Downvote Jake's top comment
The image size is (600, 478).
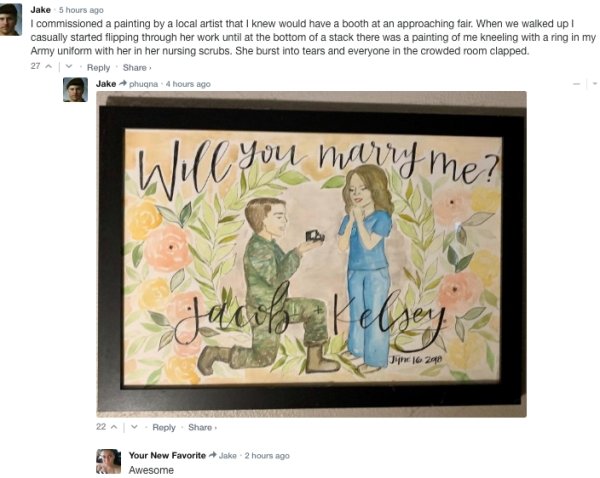tap(69, 67)
